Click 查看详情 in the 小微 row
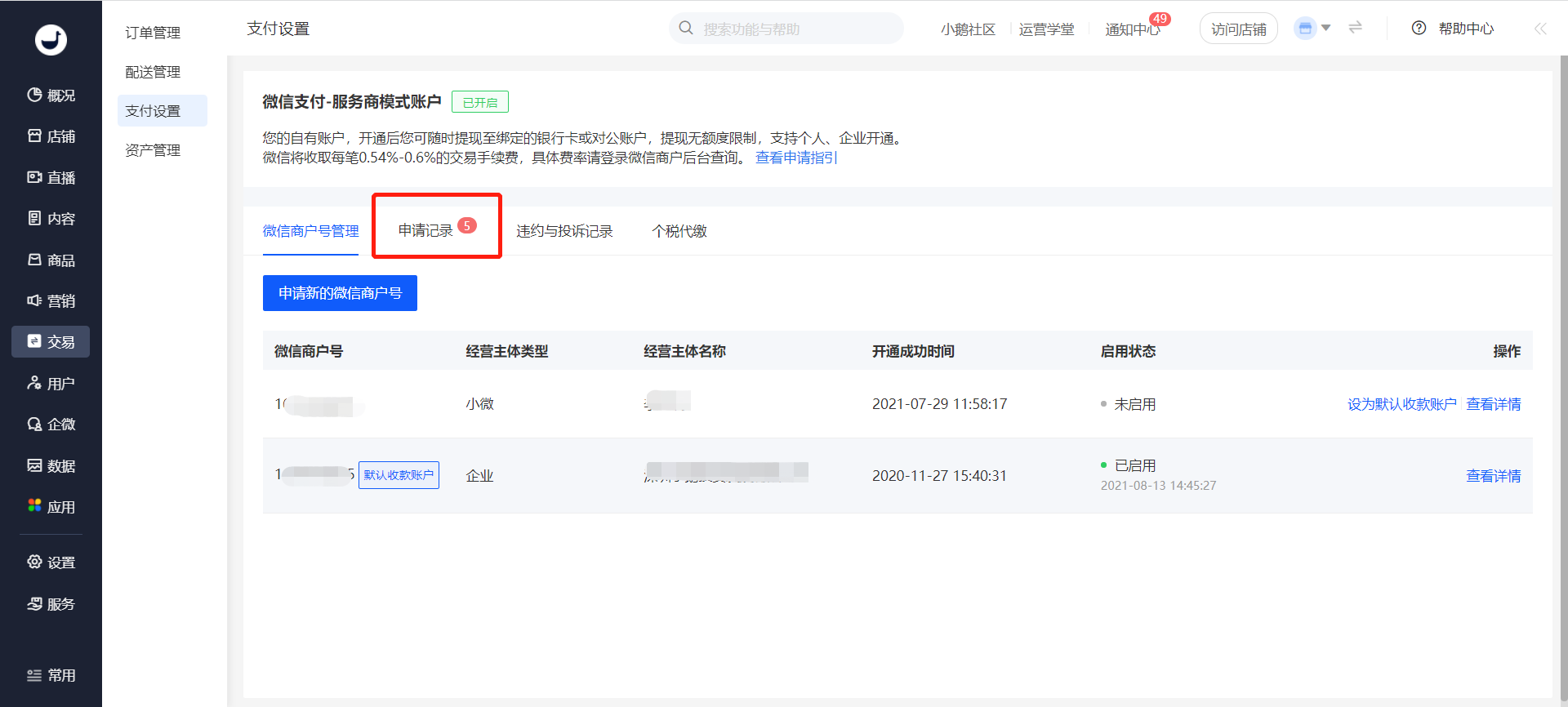 point(1494,404)
